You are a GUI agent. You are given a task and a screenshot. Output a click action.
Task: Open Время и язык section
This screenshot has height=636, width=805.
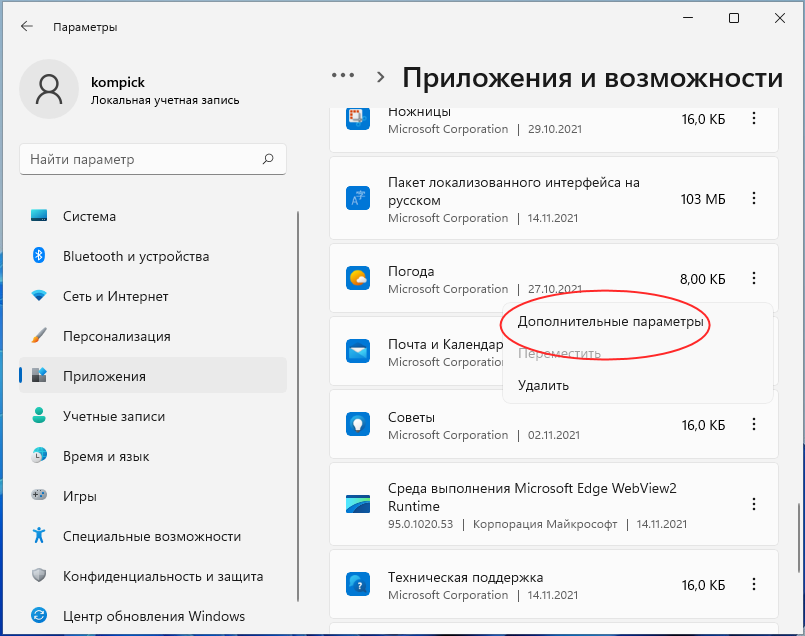[x=152, y=456]
